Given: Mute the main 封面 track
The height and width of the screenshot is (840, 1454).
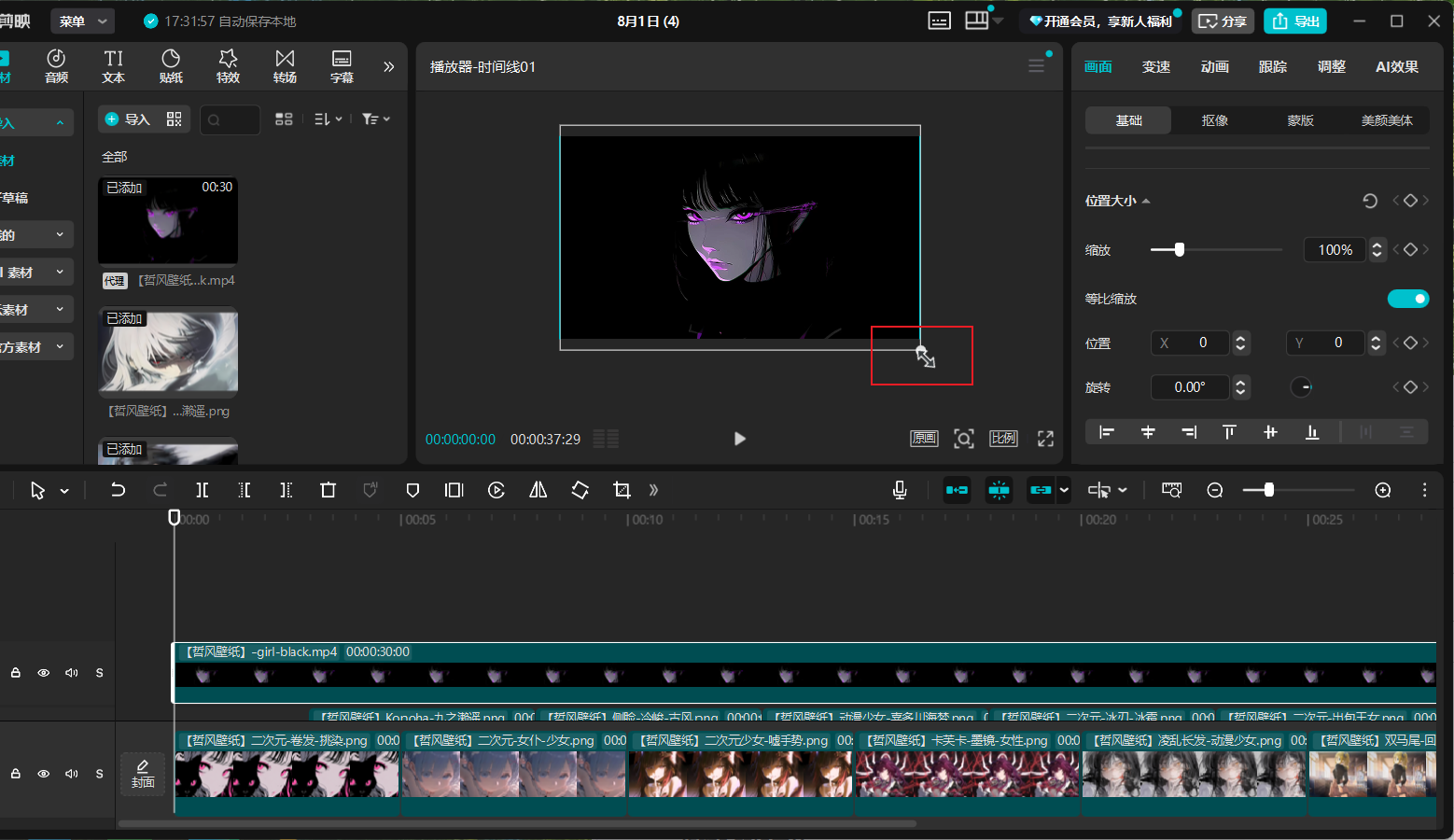Looking at the screenshot, I should [72, 774].
